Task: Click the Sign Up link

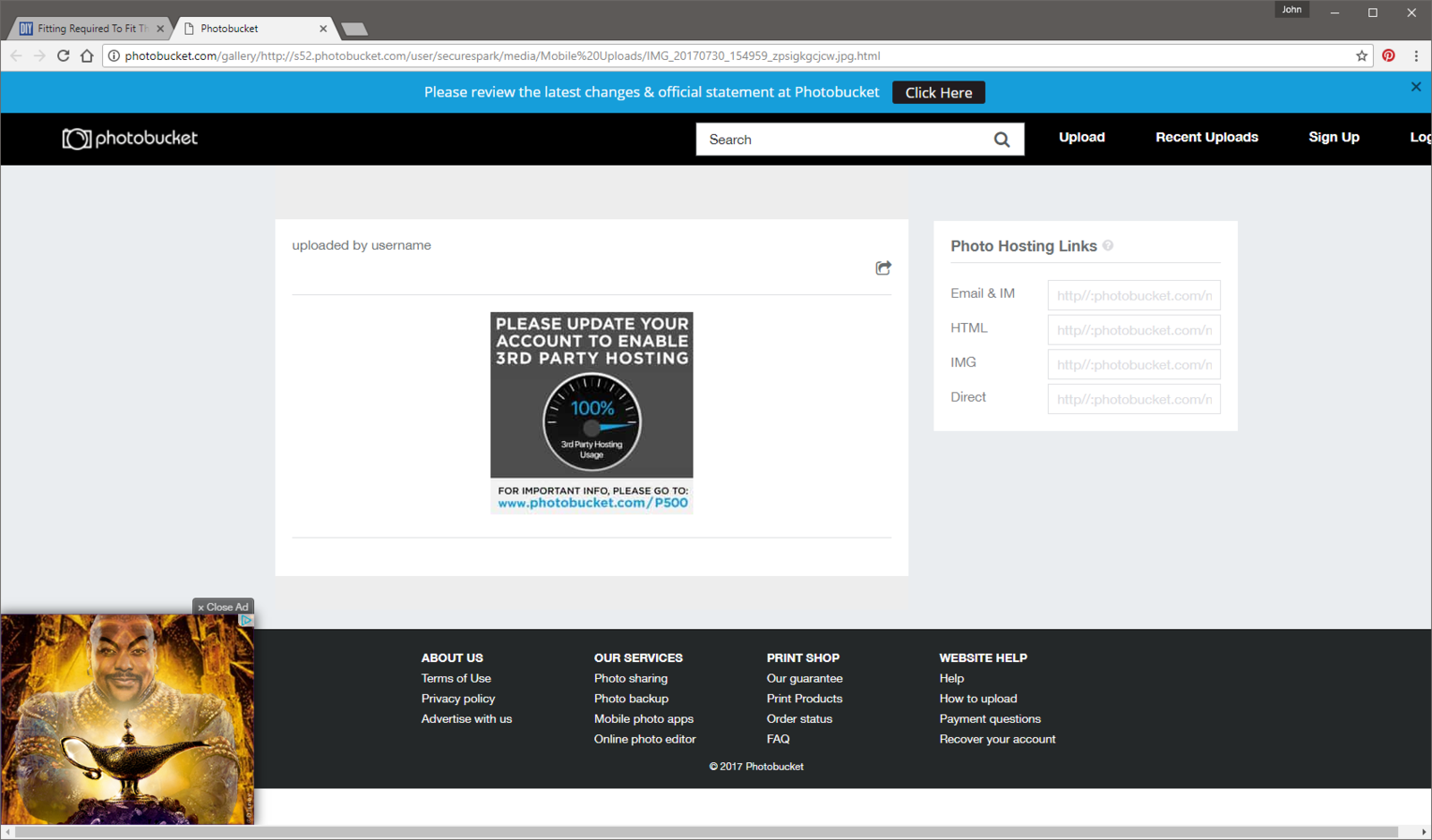Action: 1334,138
